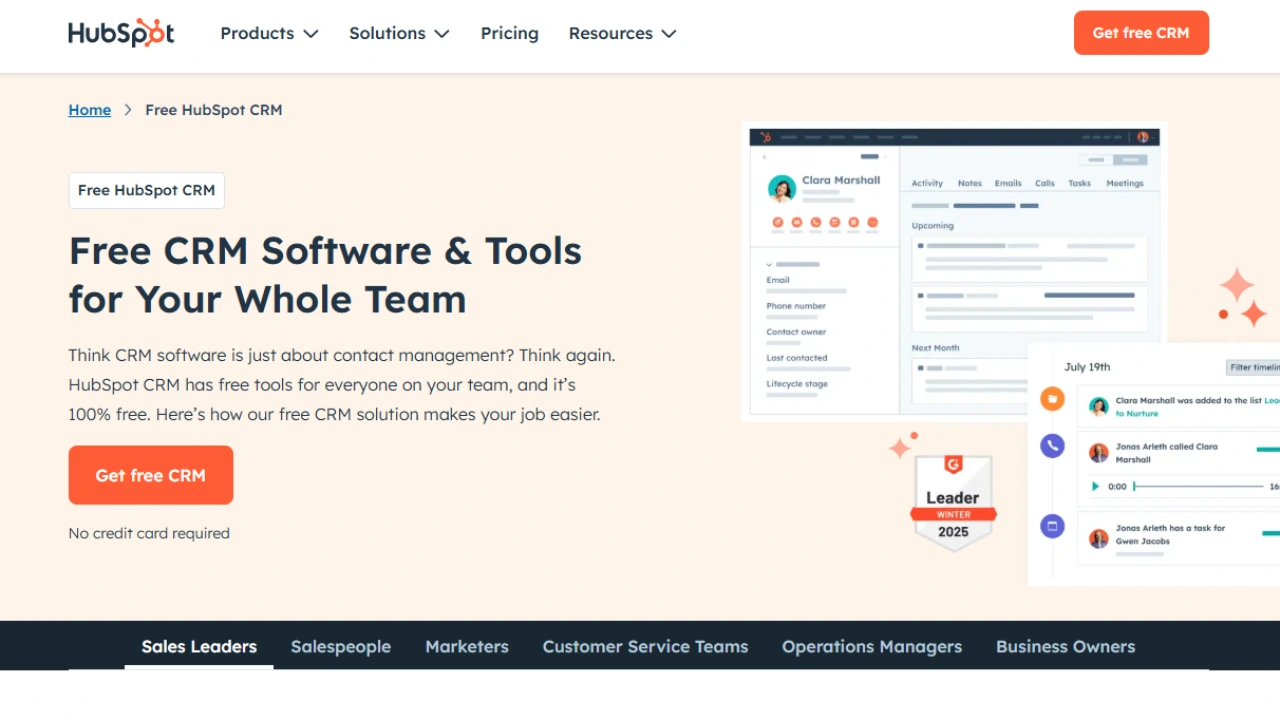Click the call recording progress slider

[x=1197, y=486]
